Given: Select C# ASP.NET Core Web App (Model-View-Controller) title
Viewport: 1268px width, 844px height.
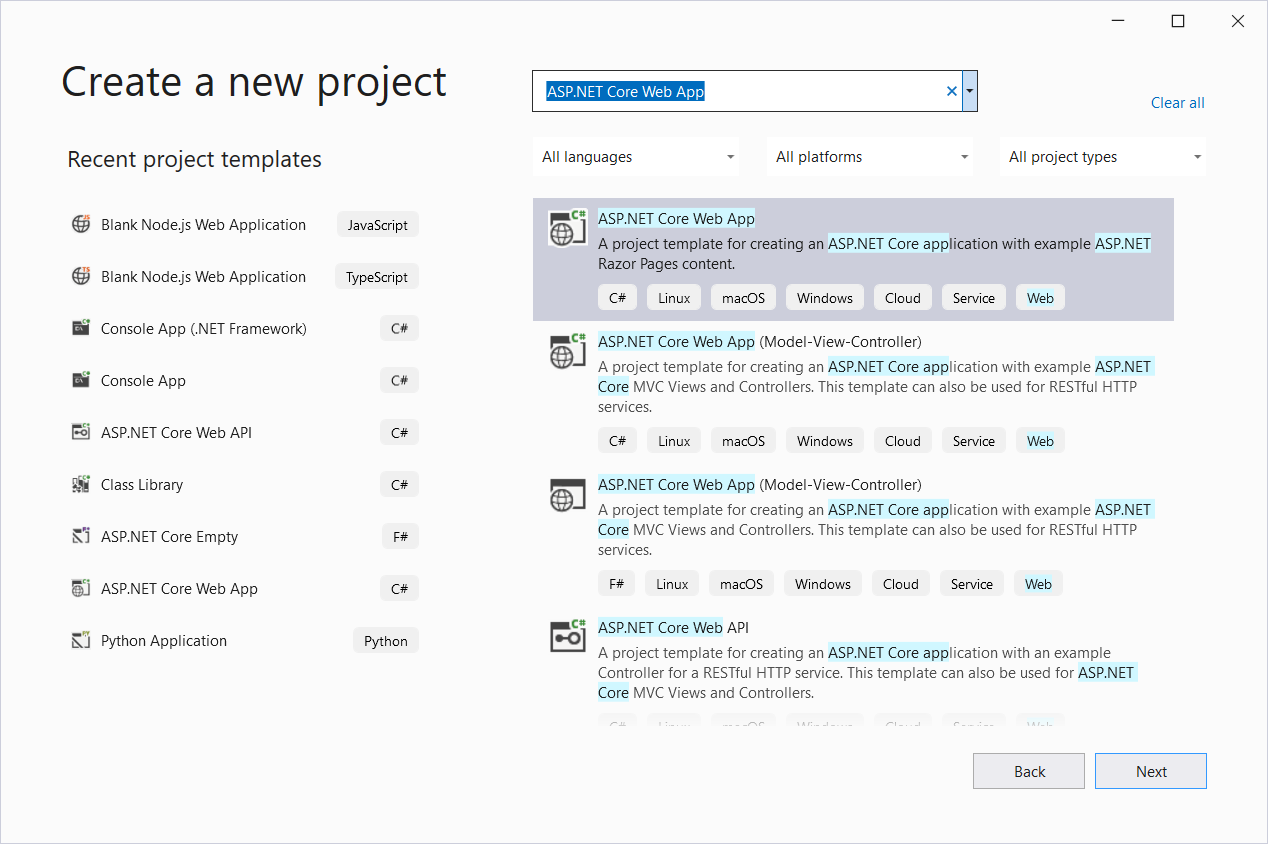Looking at the screenshot, I should pos(759,342).
